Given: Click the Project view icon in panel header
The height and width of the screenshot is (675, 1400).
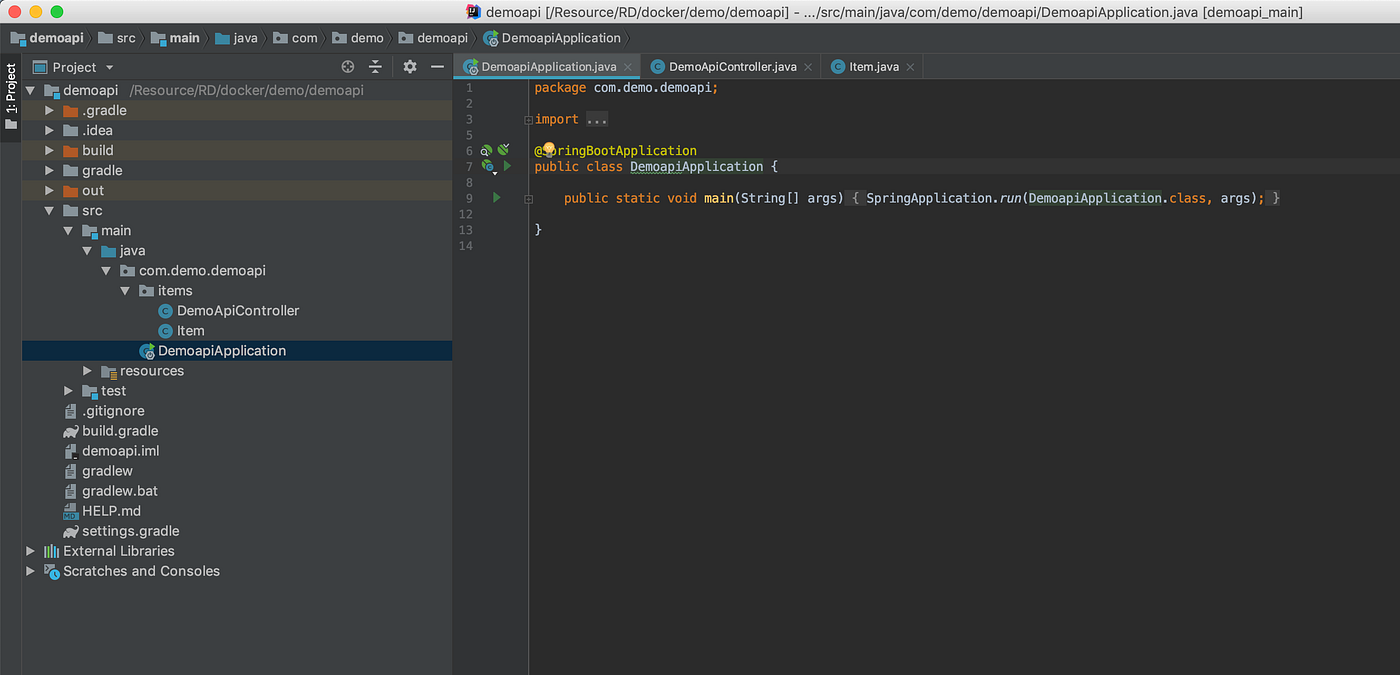Looking at the screenshot, I should coord(40,67).
